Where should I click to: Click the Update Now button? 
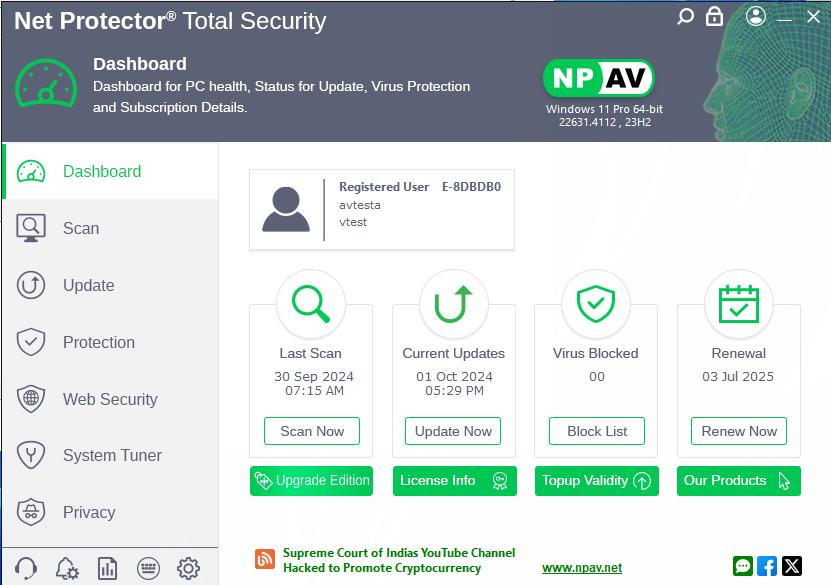pyautogui.click(x=453, y=431)
